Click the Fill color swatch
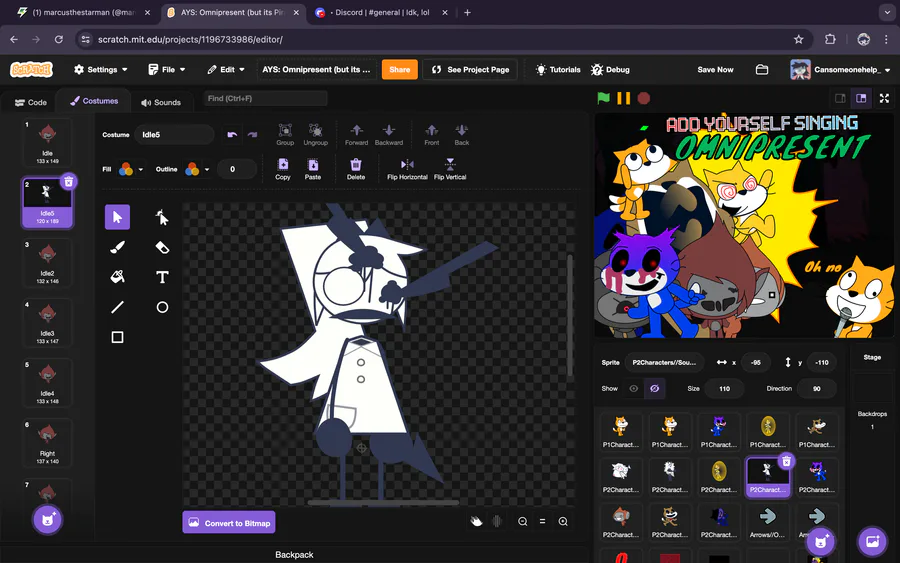The image size is (900, 563). 126,169
